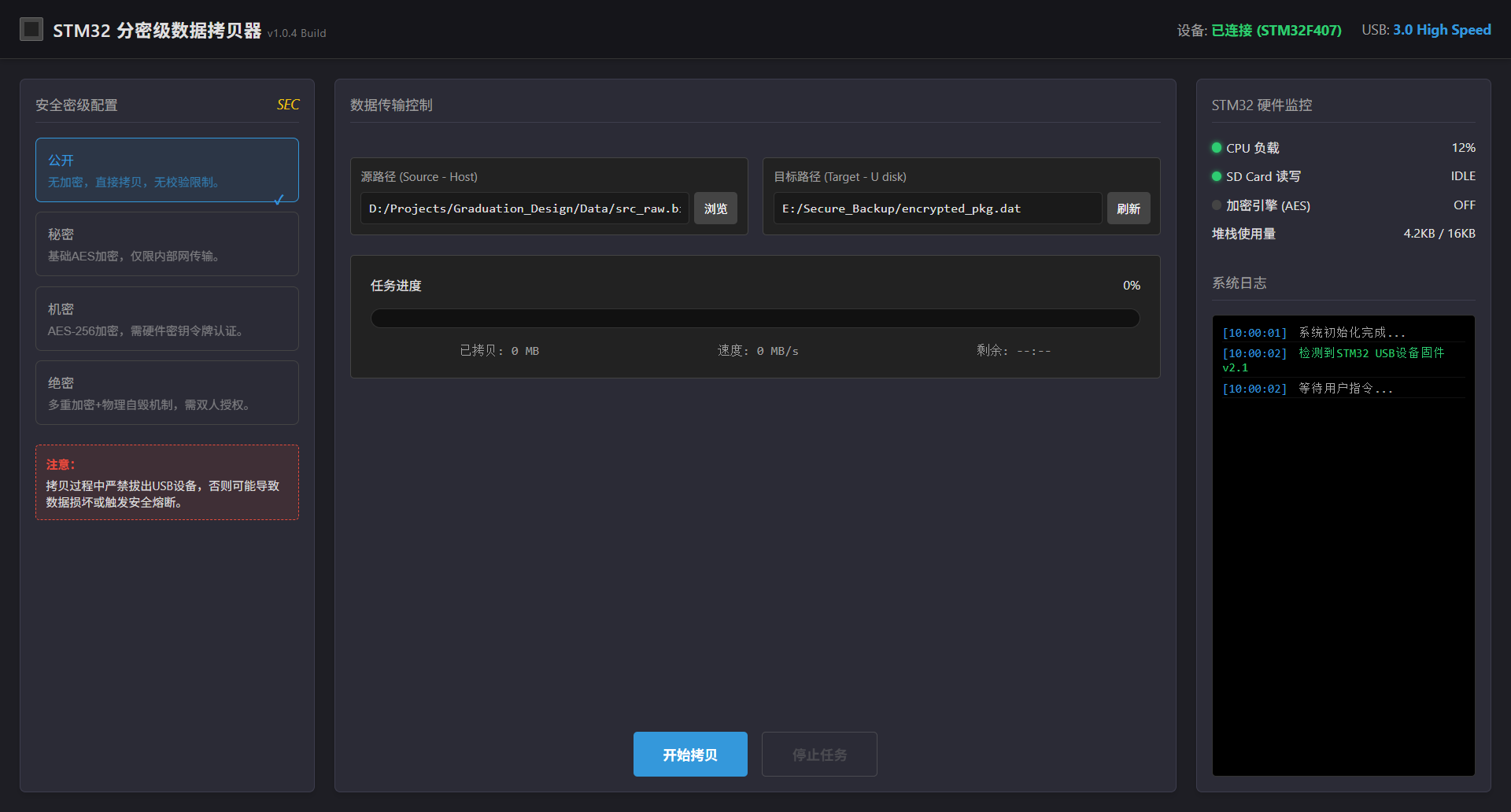This screenshot has width=1511, height=812.
Task: Click the source path input field
Action: [524, 209]
